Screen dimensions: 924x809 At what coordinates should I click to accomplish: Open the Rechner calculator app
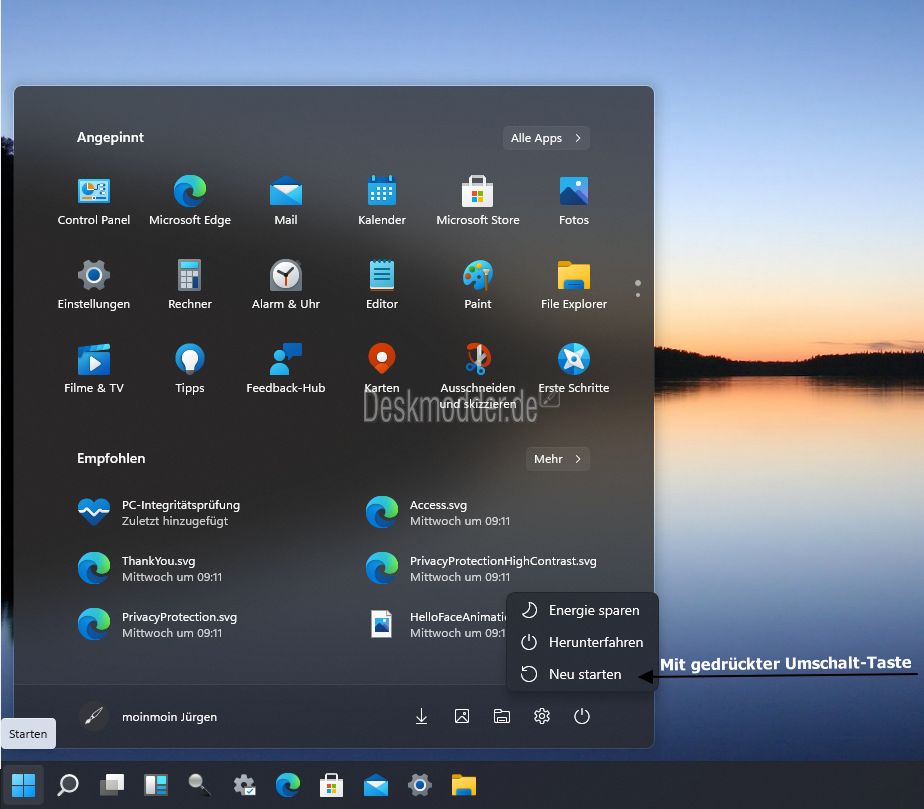190,284
